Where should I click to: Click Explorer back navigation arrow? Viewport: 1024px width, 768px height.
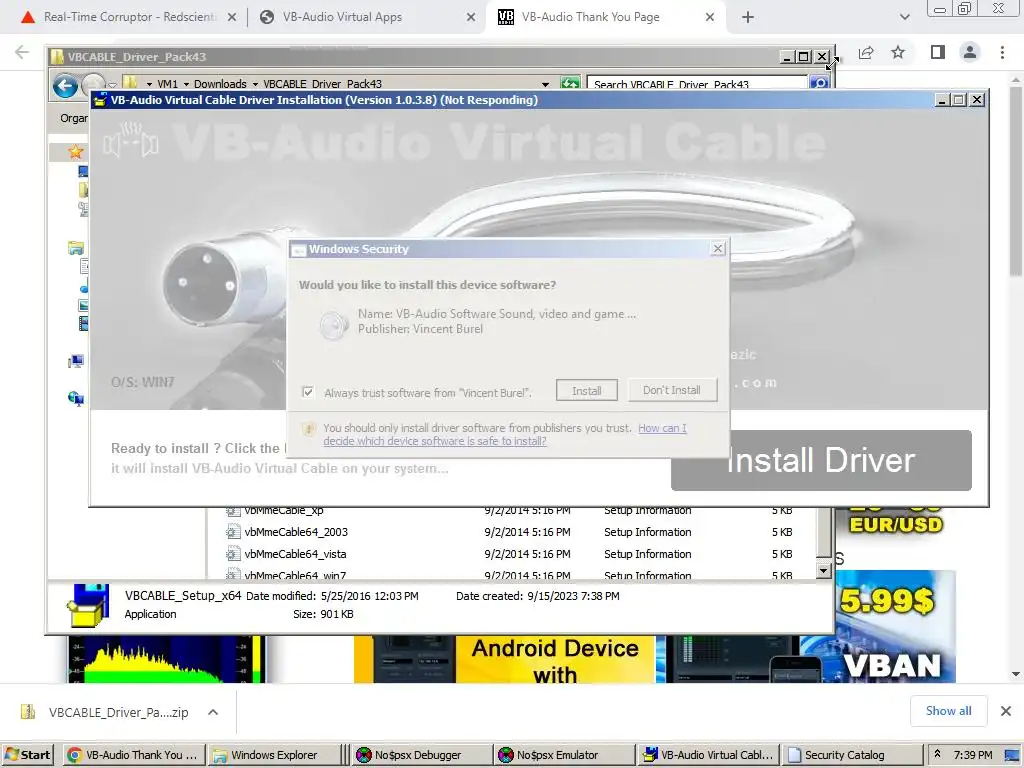coord(65,86)
